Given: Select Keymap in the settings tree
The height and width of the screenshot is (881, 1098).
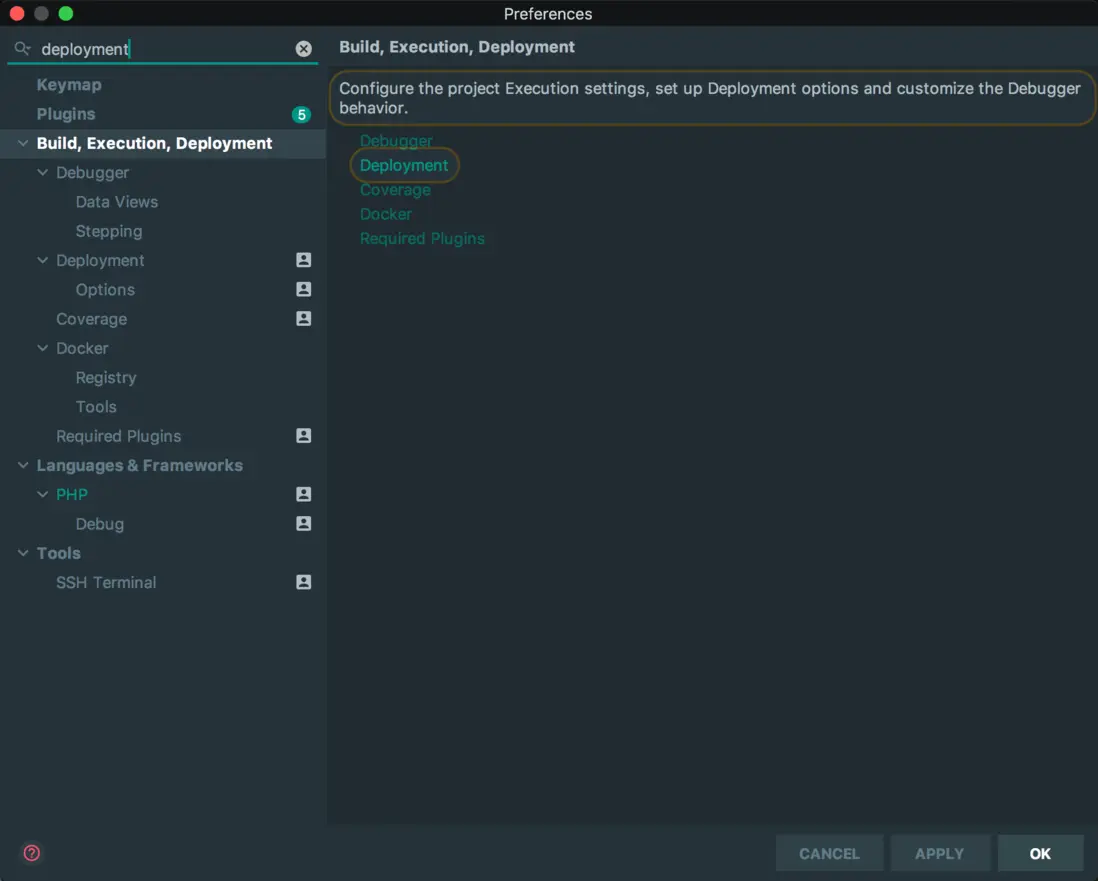Looking at the screenshot, I should pos(69,85).
